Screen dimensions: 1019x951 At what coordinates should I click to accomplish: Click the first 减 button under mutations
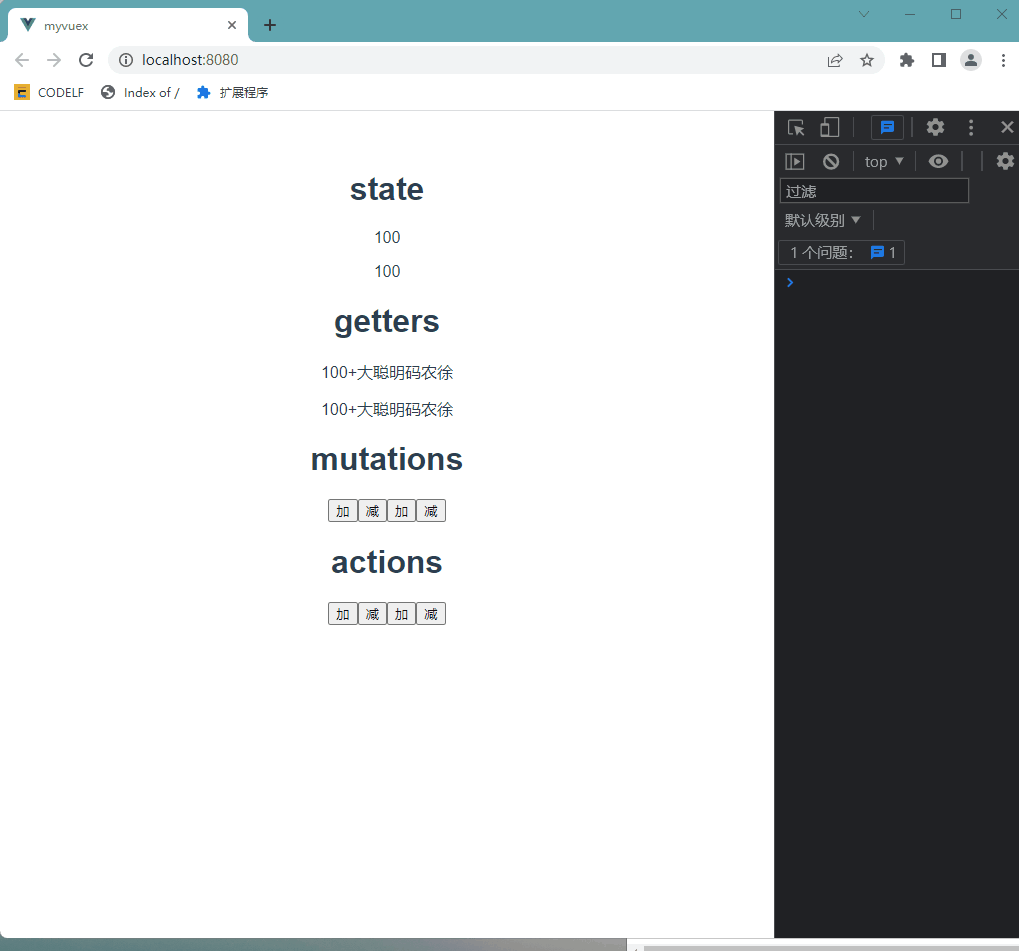click(x=372, y=511)
